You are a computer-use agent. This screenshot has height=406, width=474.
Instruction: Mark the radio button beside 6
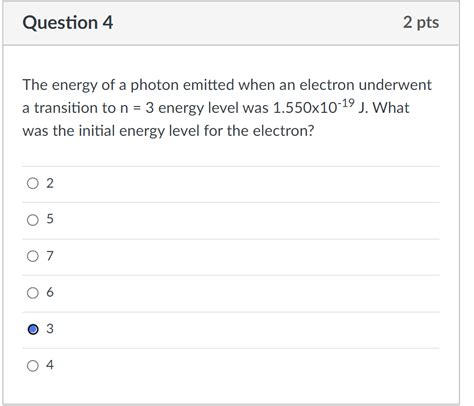(x=33, y=293)
